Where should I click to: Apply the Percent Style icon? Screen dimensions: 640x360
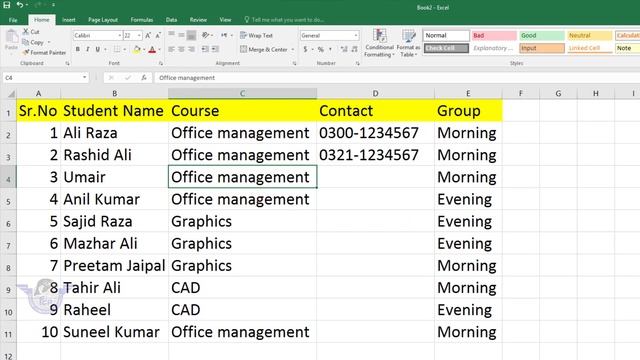tap(321, 49)
